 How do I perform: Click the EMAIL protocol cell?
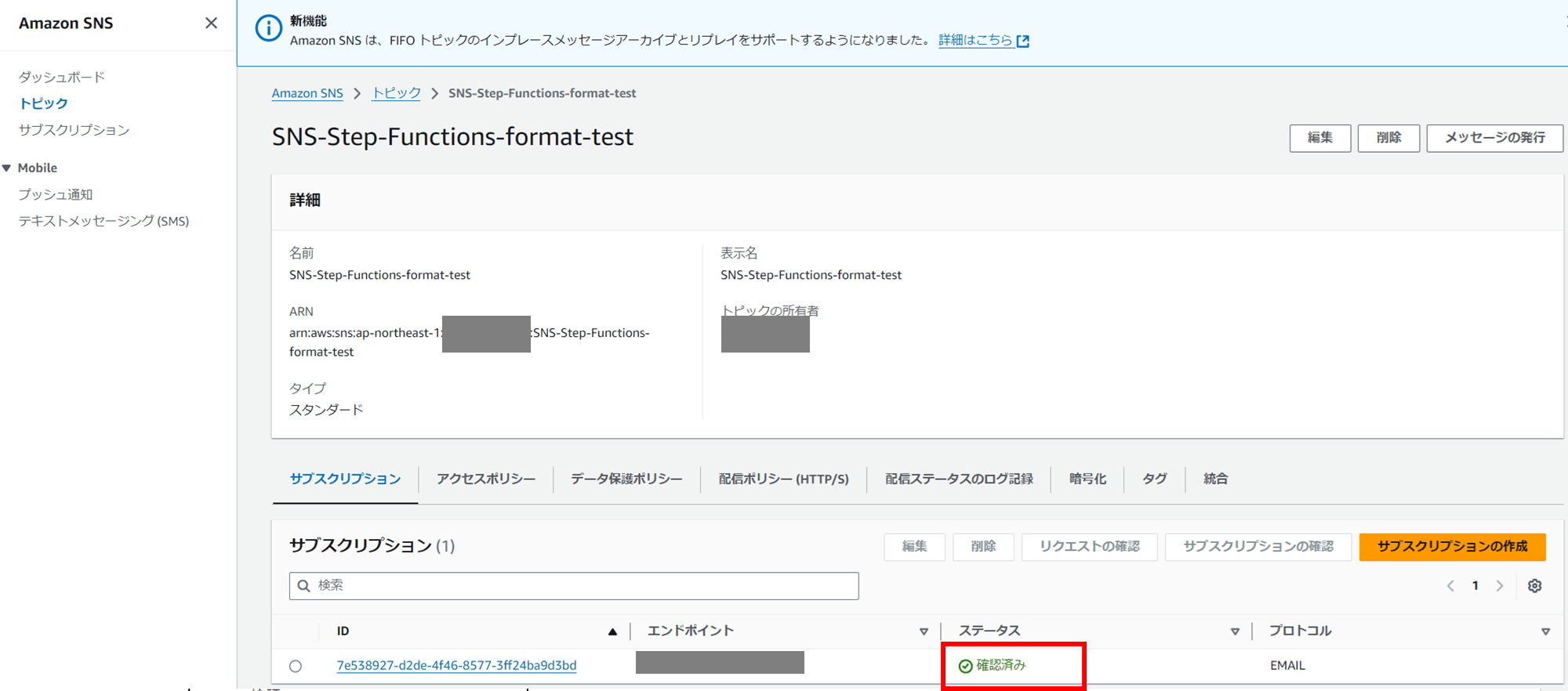pos(1287,665)
